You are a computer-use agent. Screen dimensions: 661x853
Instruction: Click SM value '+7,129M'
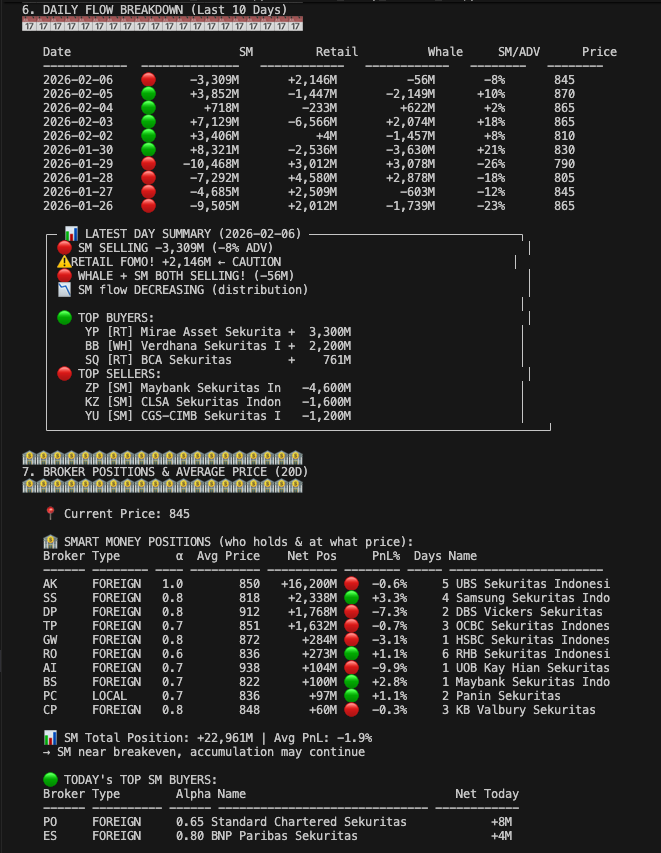214,122
